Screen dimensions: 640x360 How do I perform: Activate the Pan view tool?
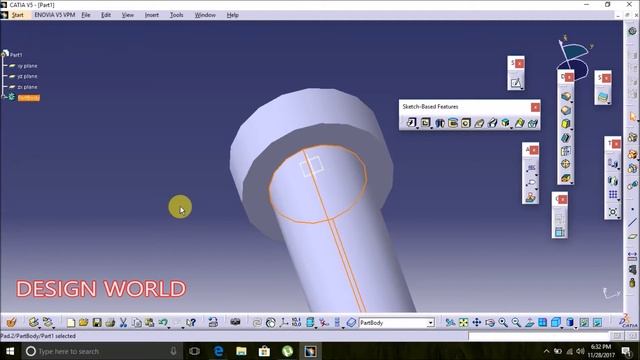(476, 322)
